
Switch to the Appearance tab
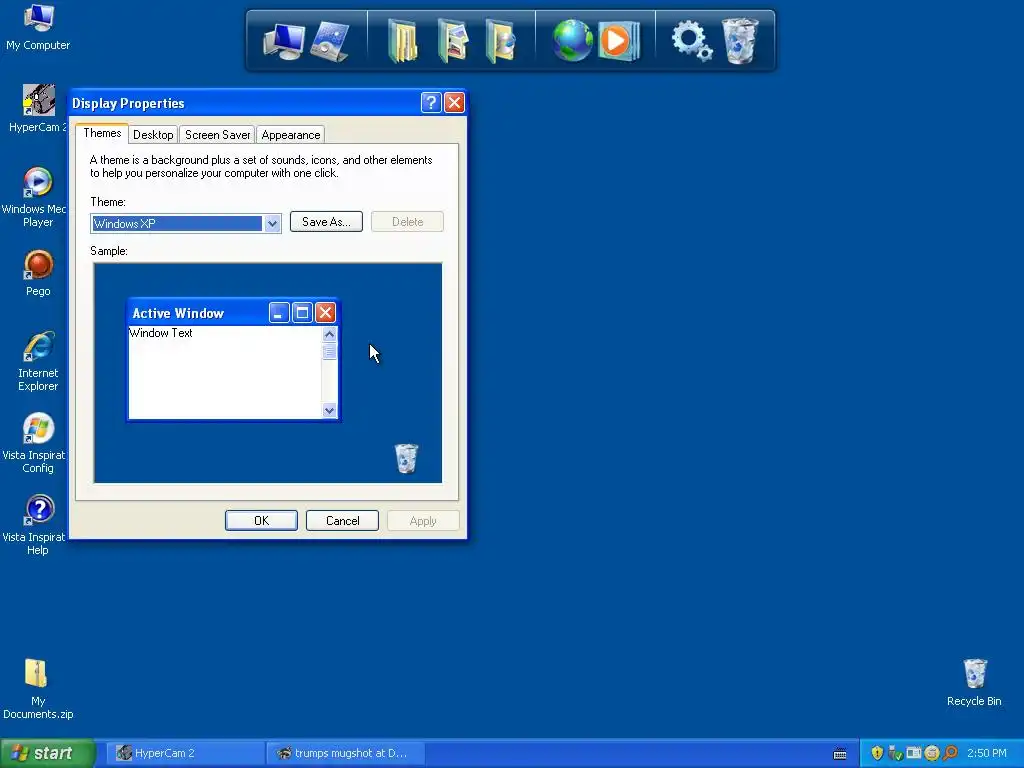(x=291, y=135)
